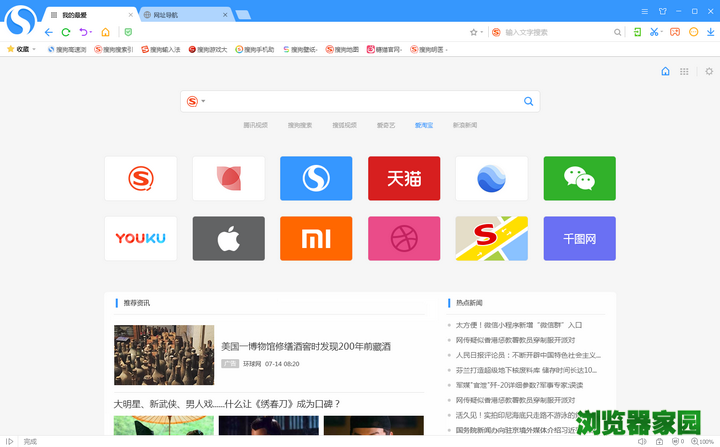Screen dimensions: 720x447
Task: Click inside the main Sogou search field
Action: [x=360, y=101]
